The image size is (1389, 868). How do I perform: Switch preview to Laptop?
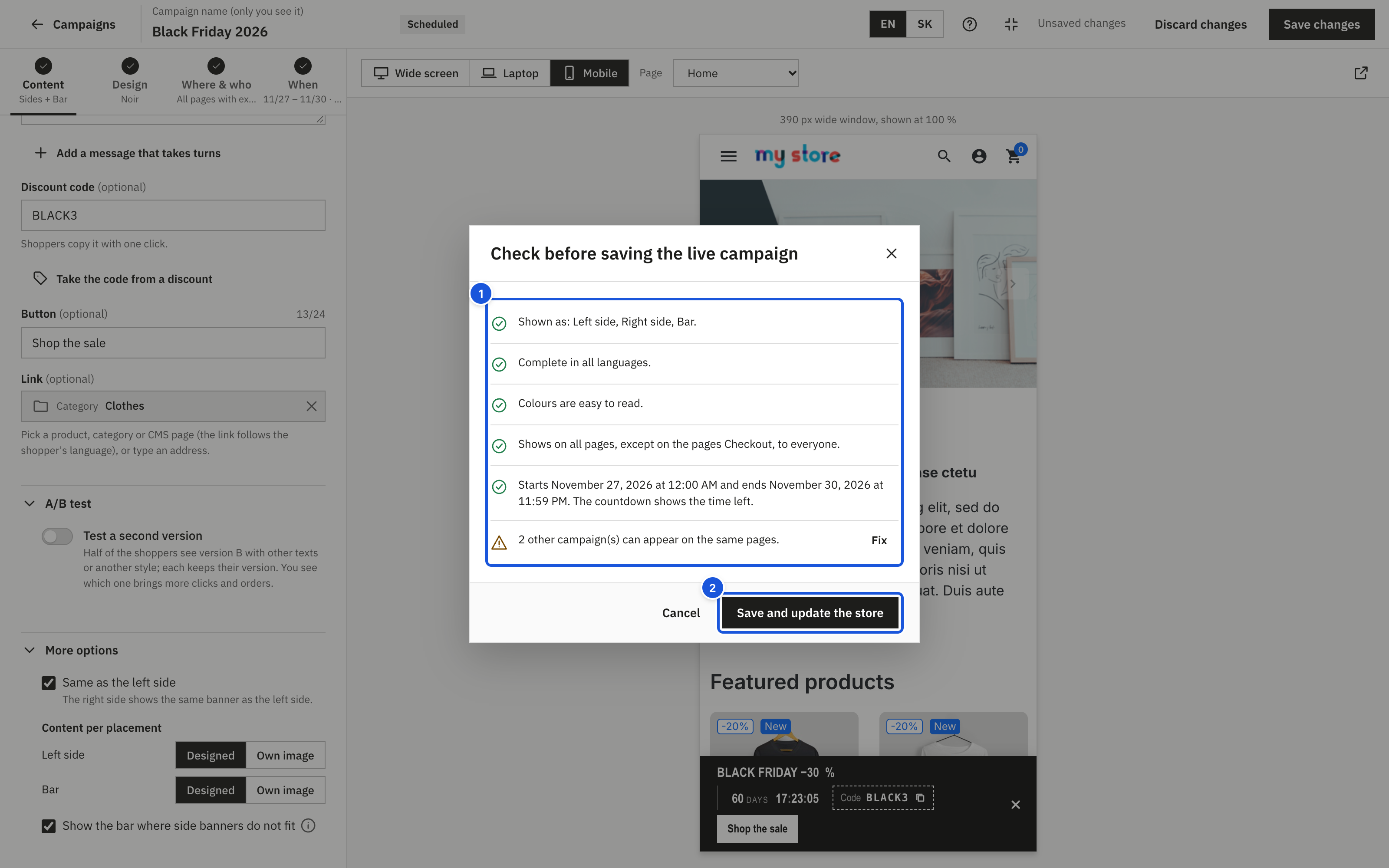coord(510,73)
